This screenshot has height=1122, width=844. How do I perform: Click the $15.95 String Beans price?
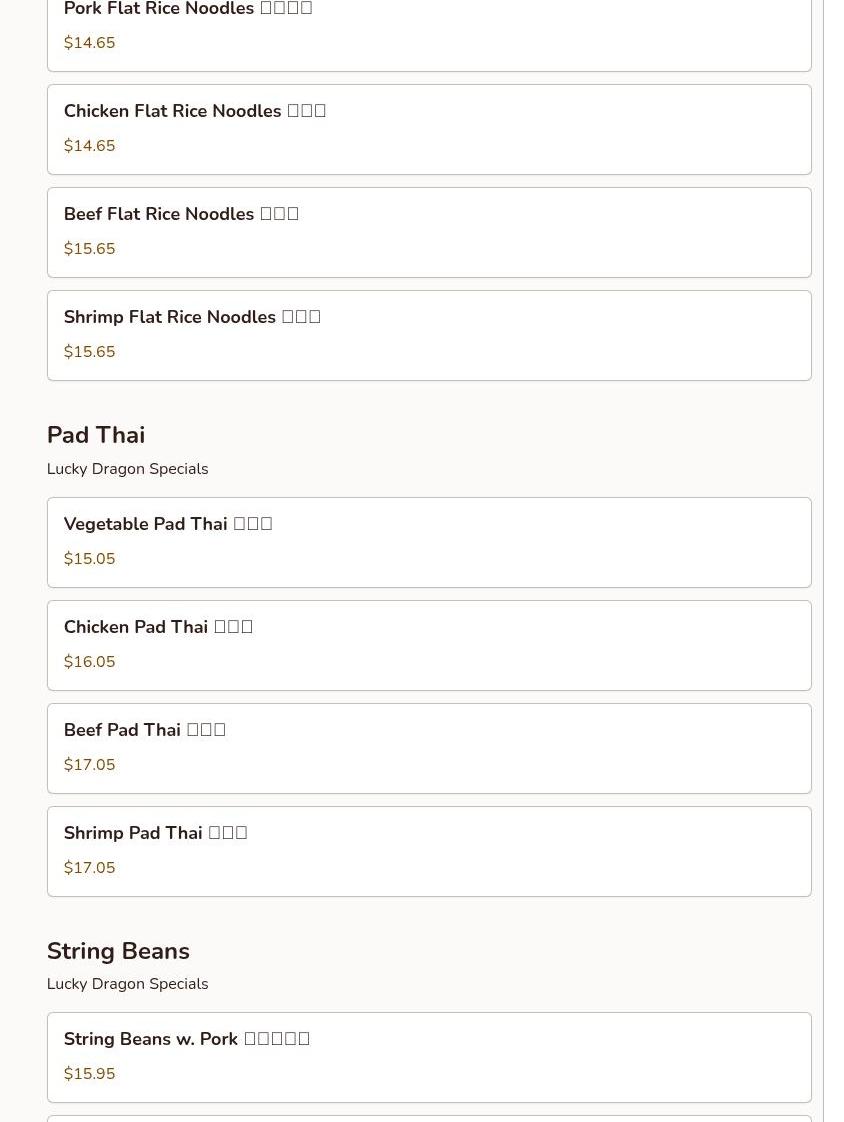pyautogui.click(x=89, y=1074)
